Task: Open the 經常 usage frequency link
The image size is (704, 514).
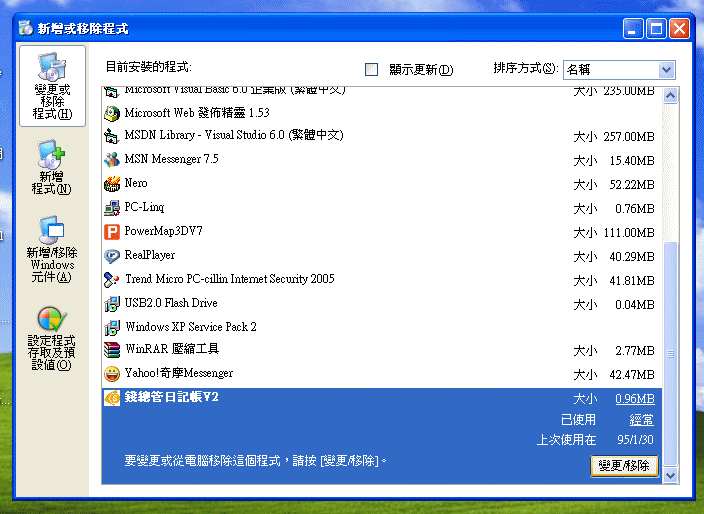Action: coord(641,420)
